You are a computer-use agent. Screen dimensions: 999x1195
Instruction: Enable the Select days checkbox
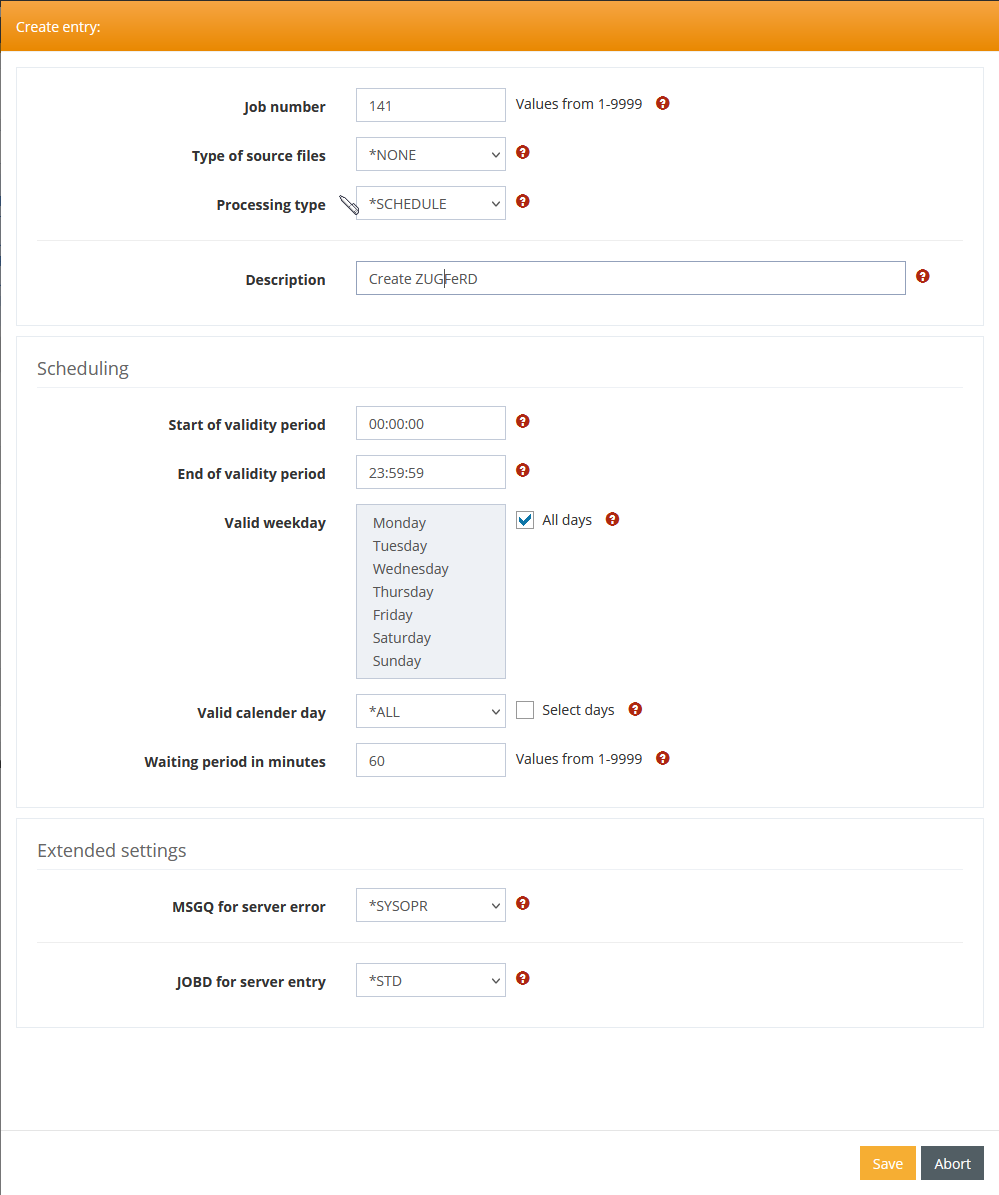pos(525,710)
